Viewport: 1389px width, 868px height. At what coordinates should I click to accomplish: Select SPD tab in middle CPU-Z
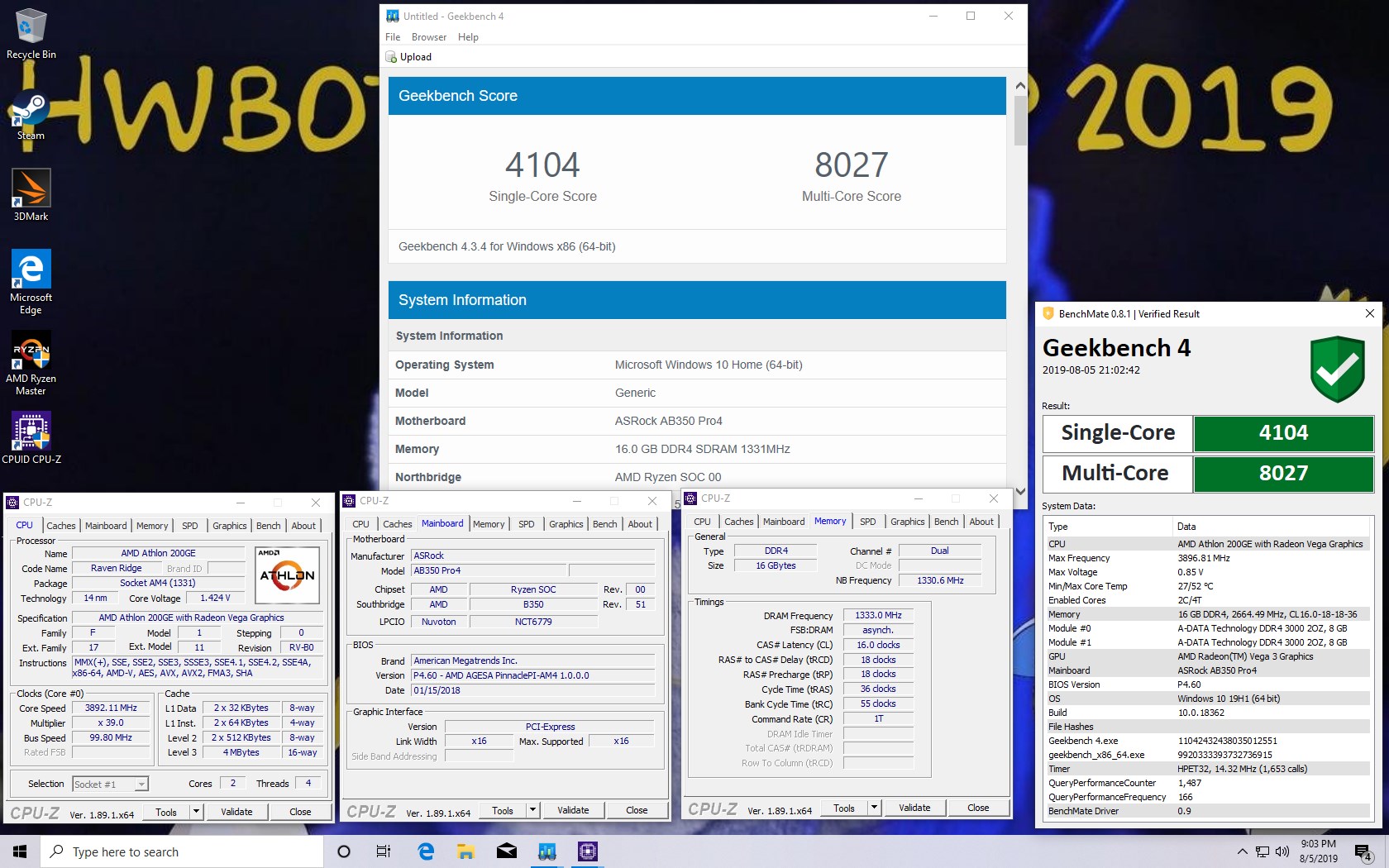click(527, 524)
